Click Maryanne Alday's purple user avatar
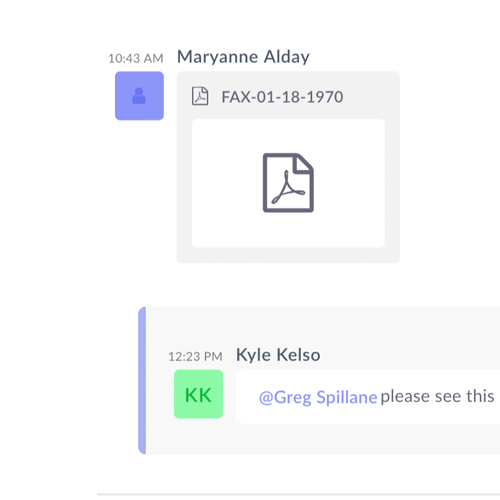This screenshot has width=500, height=500. (x=139, y=96)
